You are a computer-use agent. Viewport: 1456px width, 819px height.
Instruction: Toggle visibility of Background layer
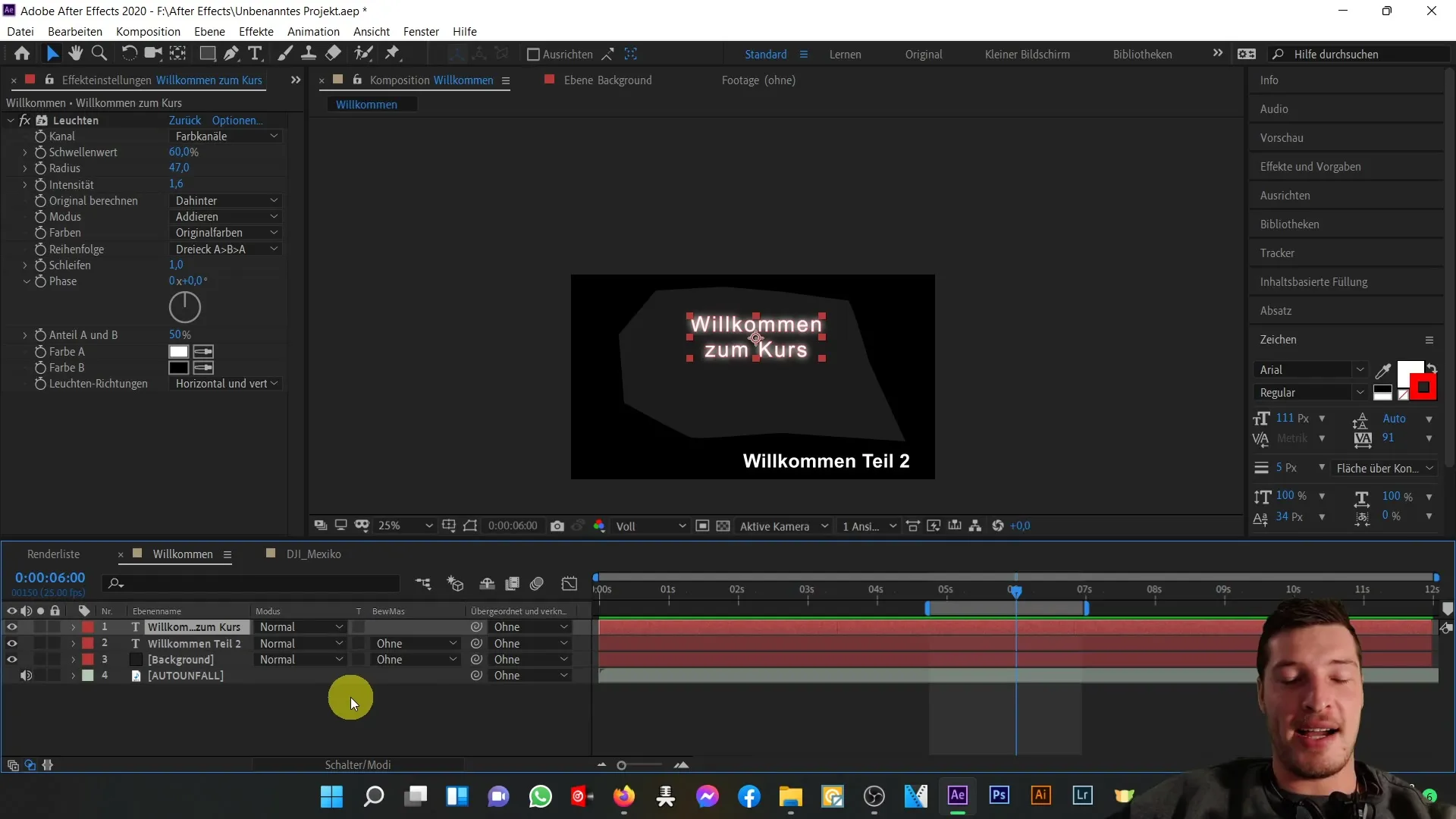tap(11, 659)
